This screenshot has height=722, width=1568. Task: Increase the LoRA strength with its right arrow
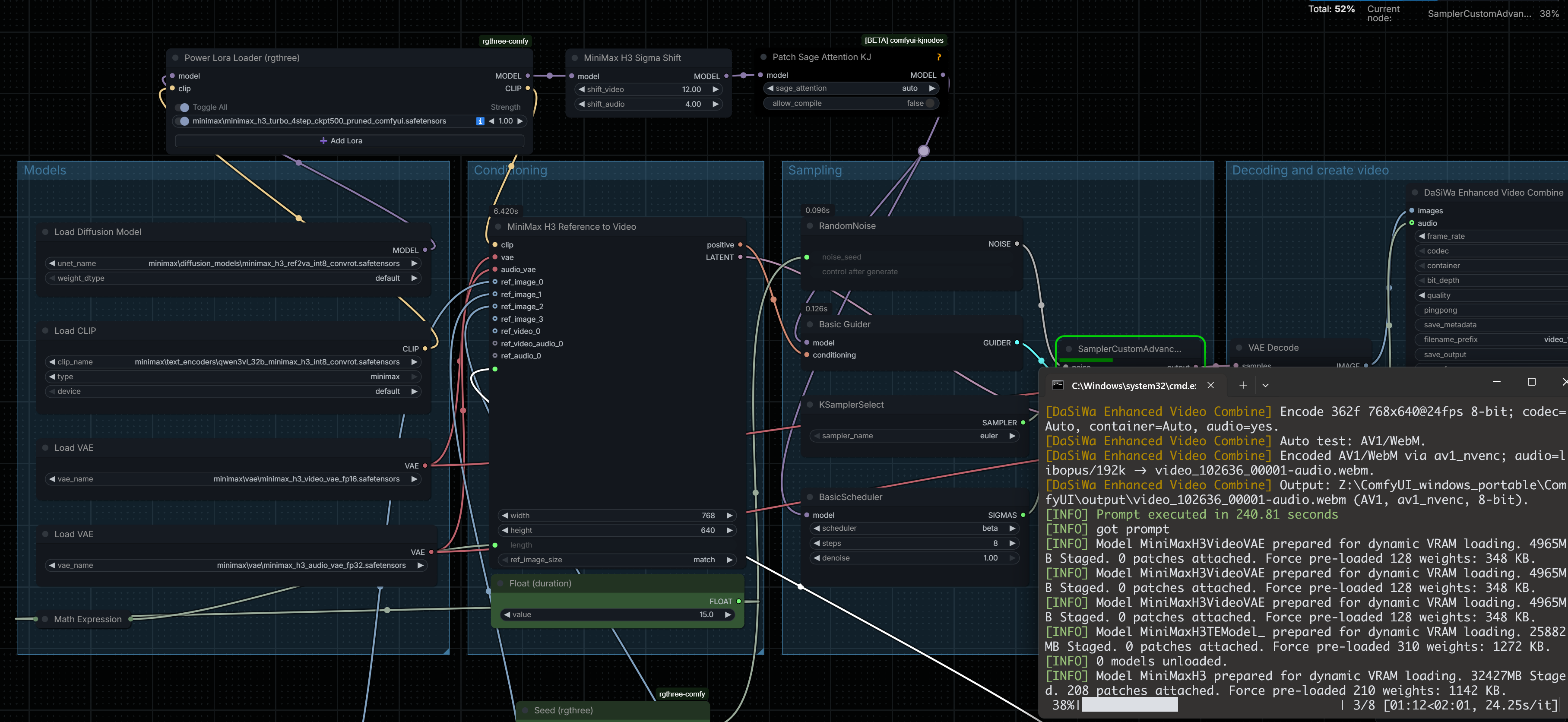click(520, 121)
